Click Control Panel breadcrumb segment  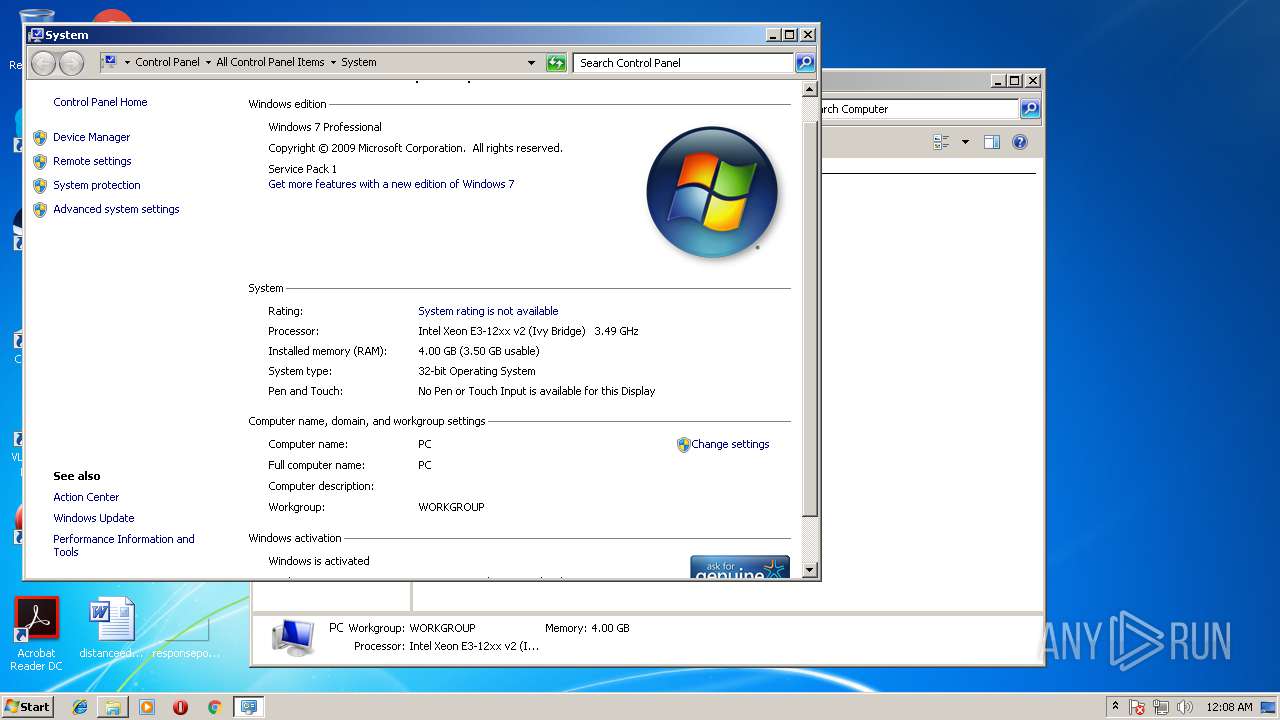tap(168, 62)
